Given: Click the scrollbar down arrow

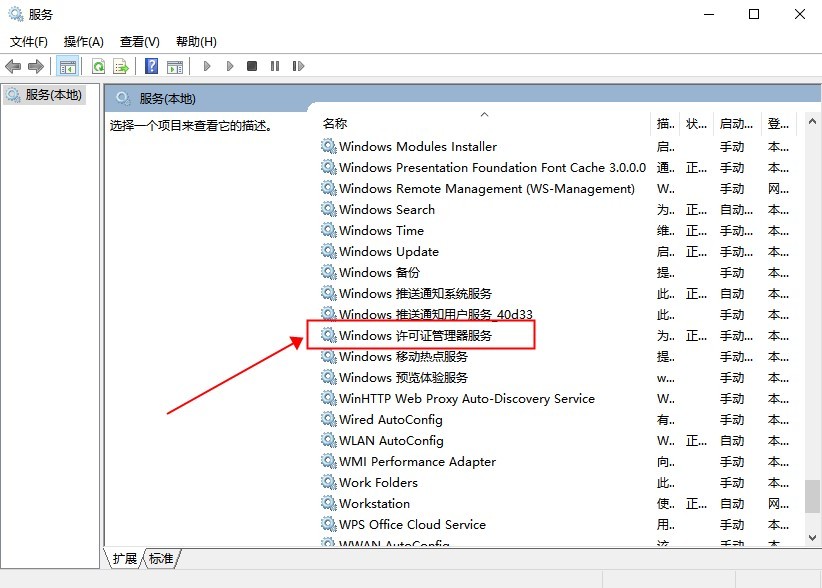Looking at the screenshot, I should 812,538.
